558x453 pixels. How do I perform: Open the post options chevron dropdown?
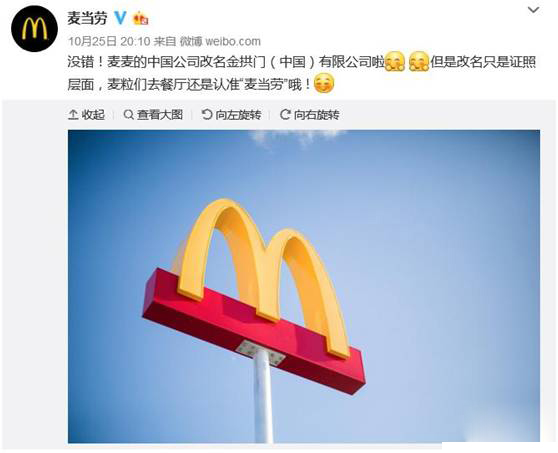point(533,10)
